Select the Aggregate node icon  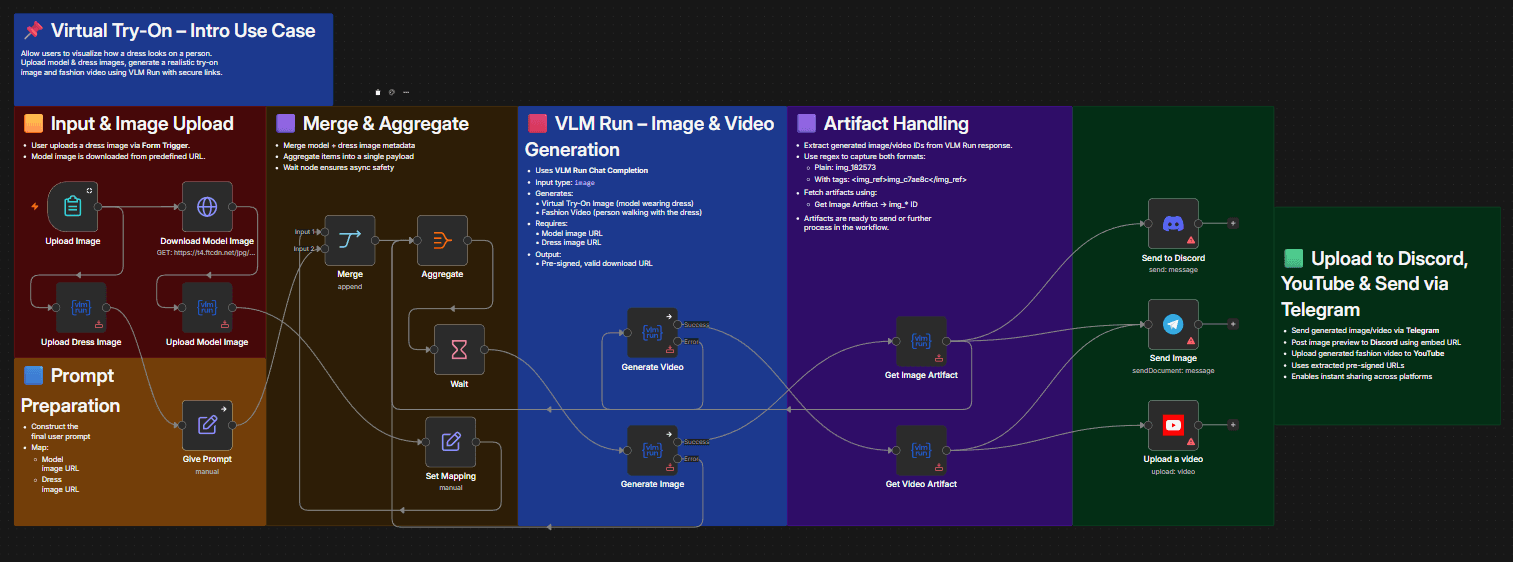point(442,240)
